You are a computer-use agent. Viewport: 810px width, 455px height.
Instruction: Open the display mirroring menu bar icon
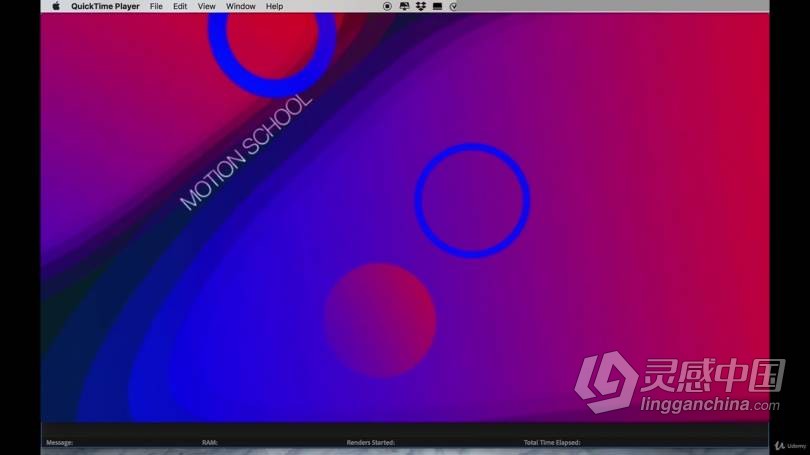[x=404, y=6]
